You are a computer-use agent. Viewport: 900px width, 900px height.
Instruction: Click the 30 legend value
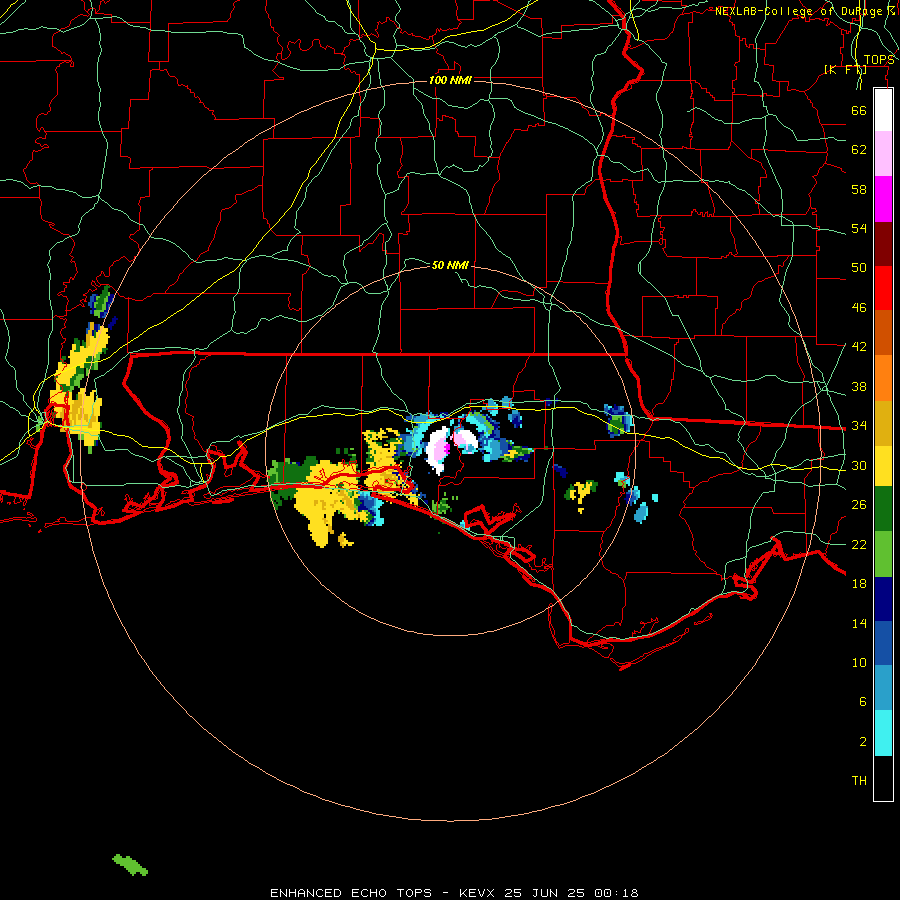859,465
